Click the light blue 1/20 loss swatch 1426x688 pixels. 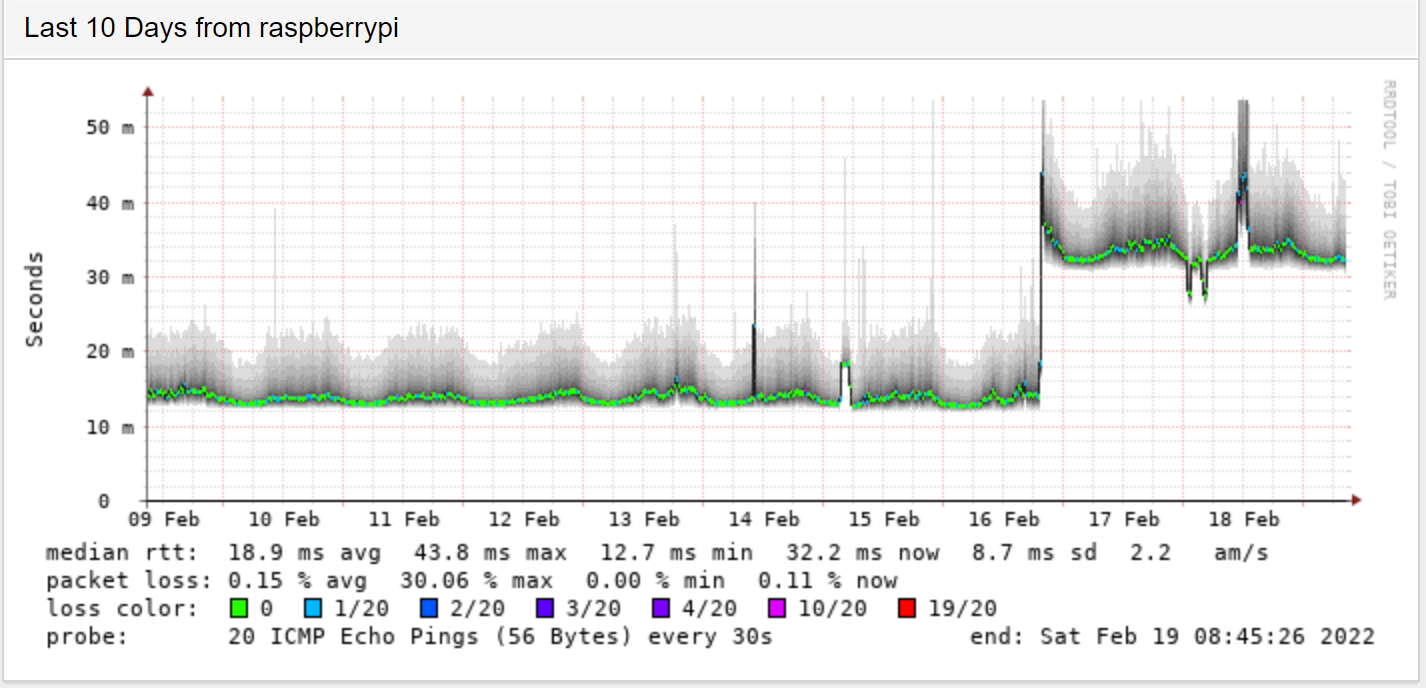[315, 608]
